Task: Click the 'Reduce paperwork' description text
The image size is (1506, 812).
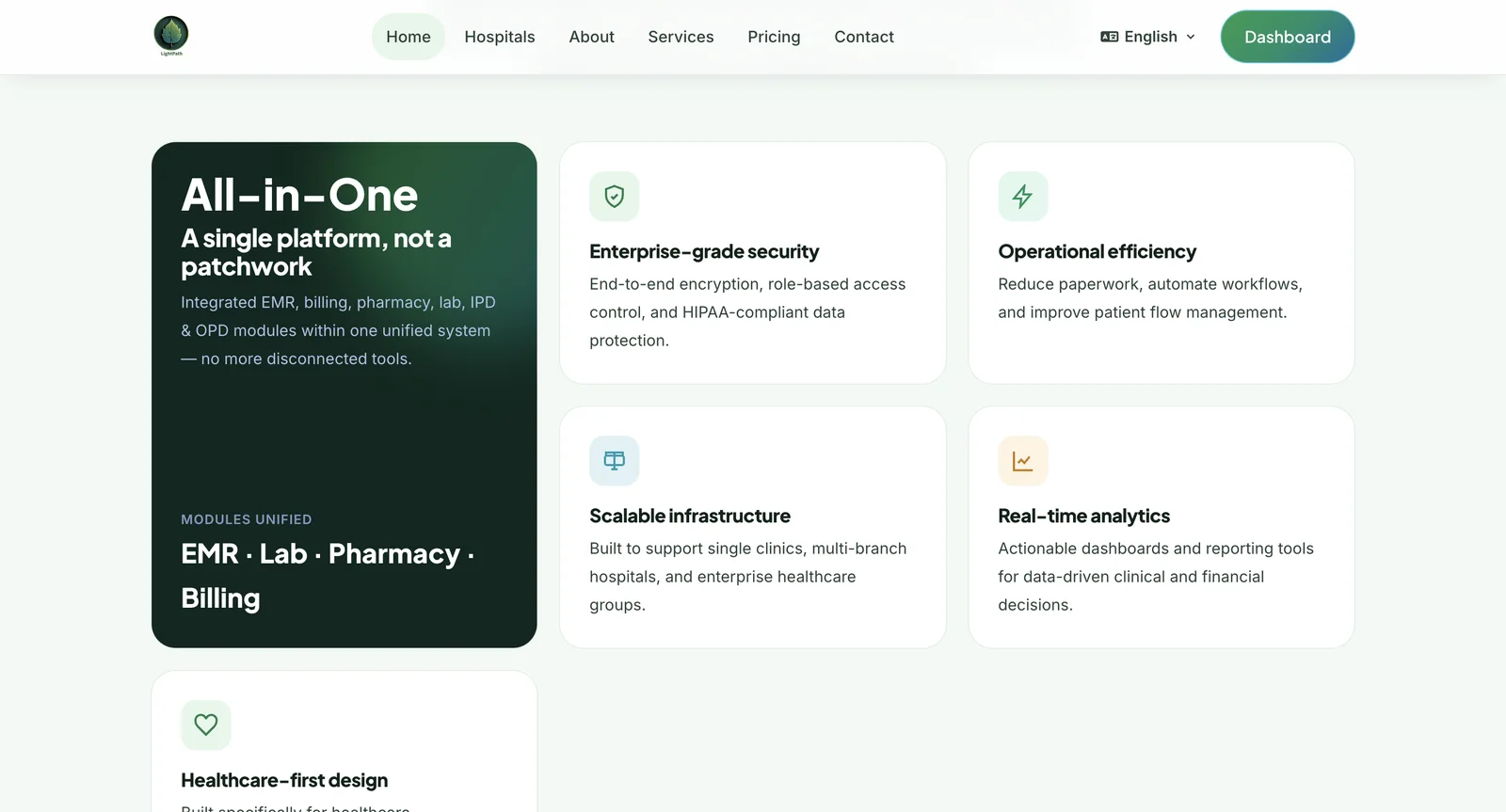Action: [1150, 298]
